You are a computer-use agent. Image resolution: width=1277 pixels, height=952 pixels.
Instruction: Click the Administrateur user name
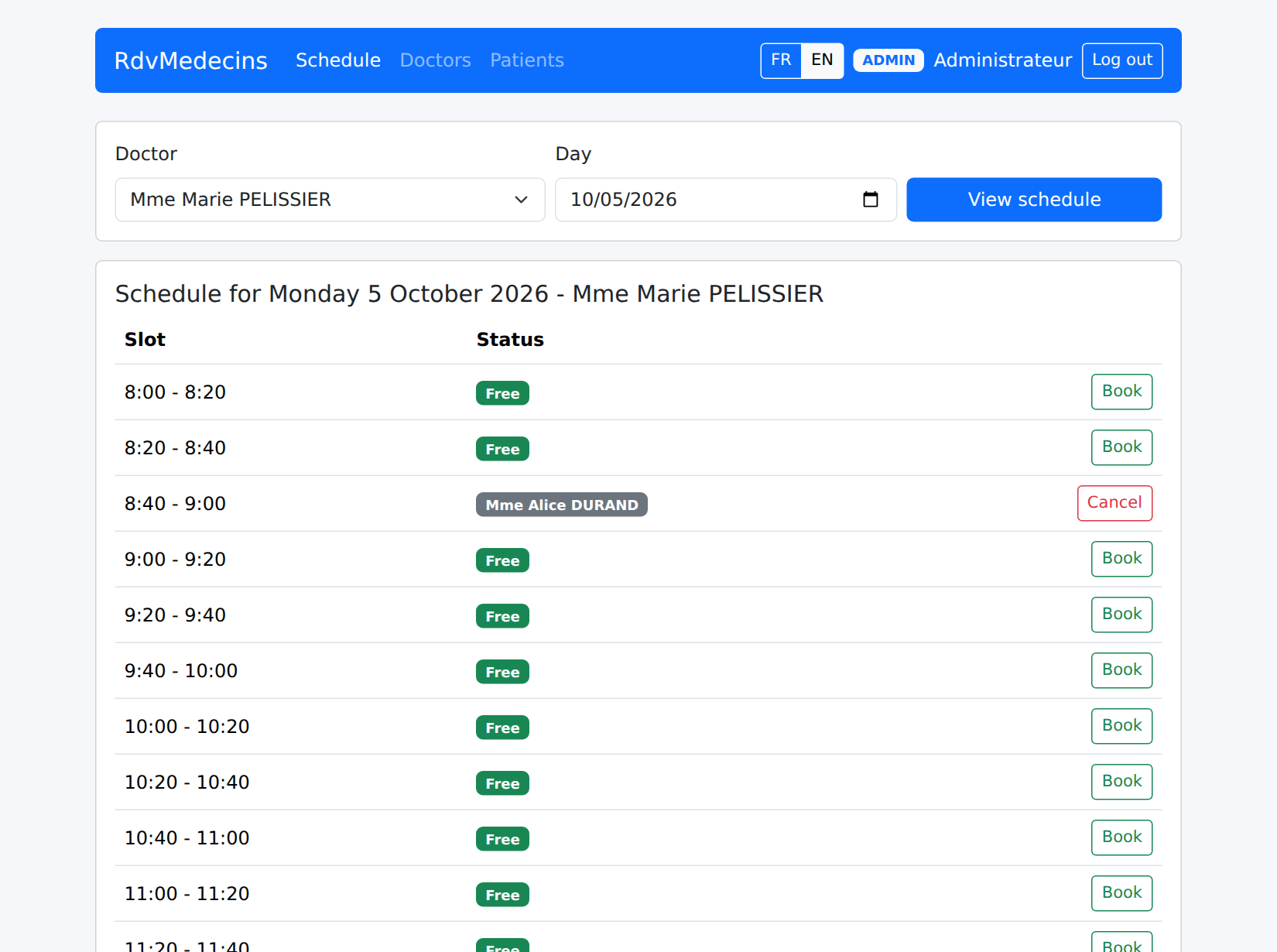pos(1002,60)
